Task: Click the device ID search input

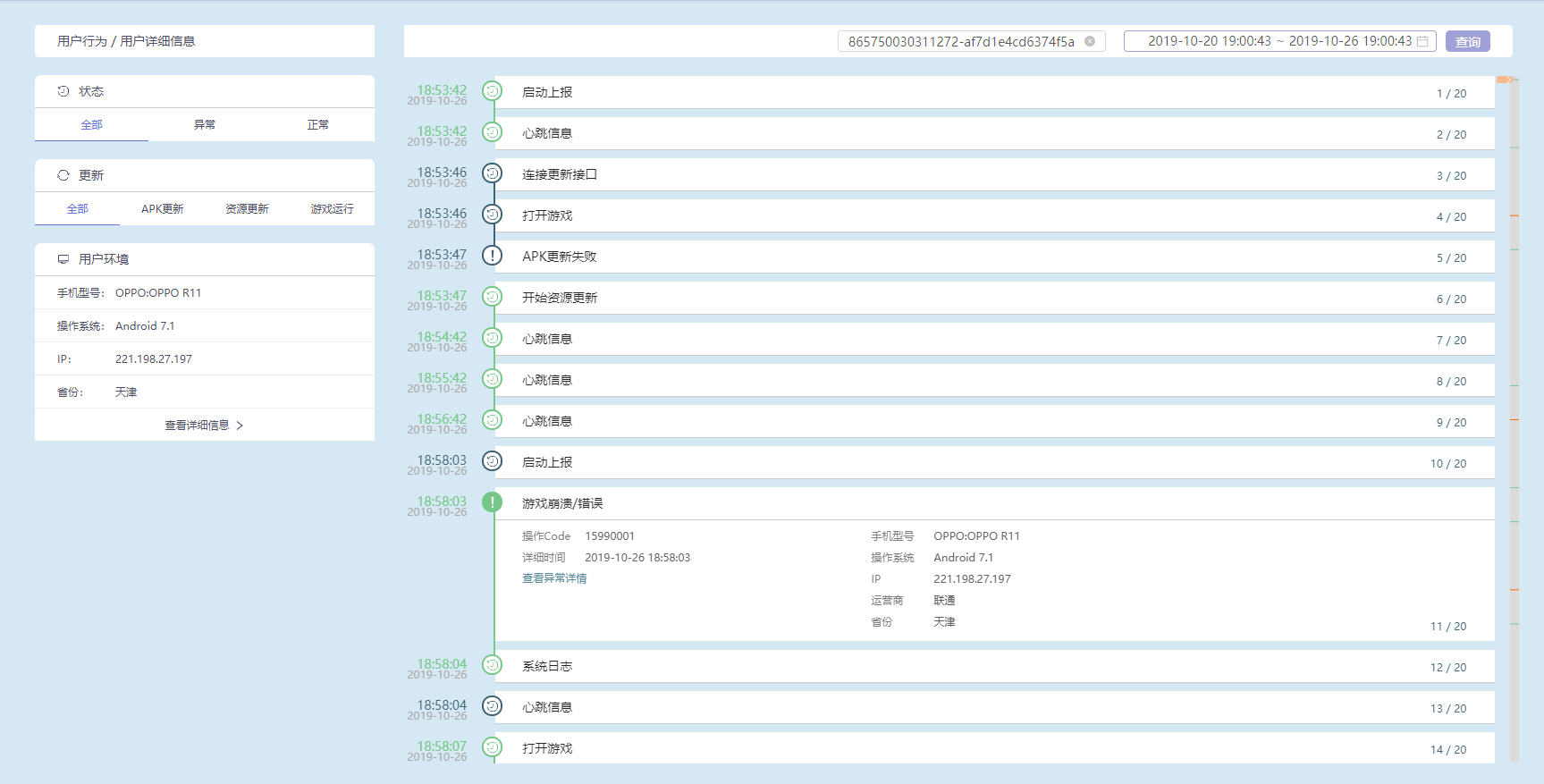Action: [971, 41]
